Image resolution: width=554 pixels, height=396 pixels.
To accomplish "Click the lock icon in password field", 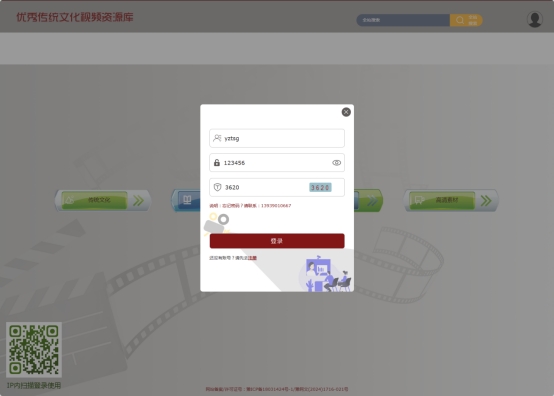I will pyautogui.click(x=217, y=162).
